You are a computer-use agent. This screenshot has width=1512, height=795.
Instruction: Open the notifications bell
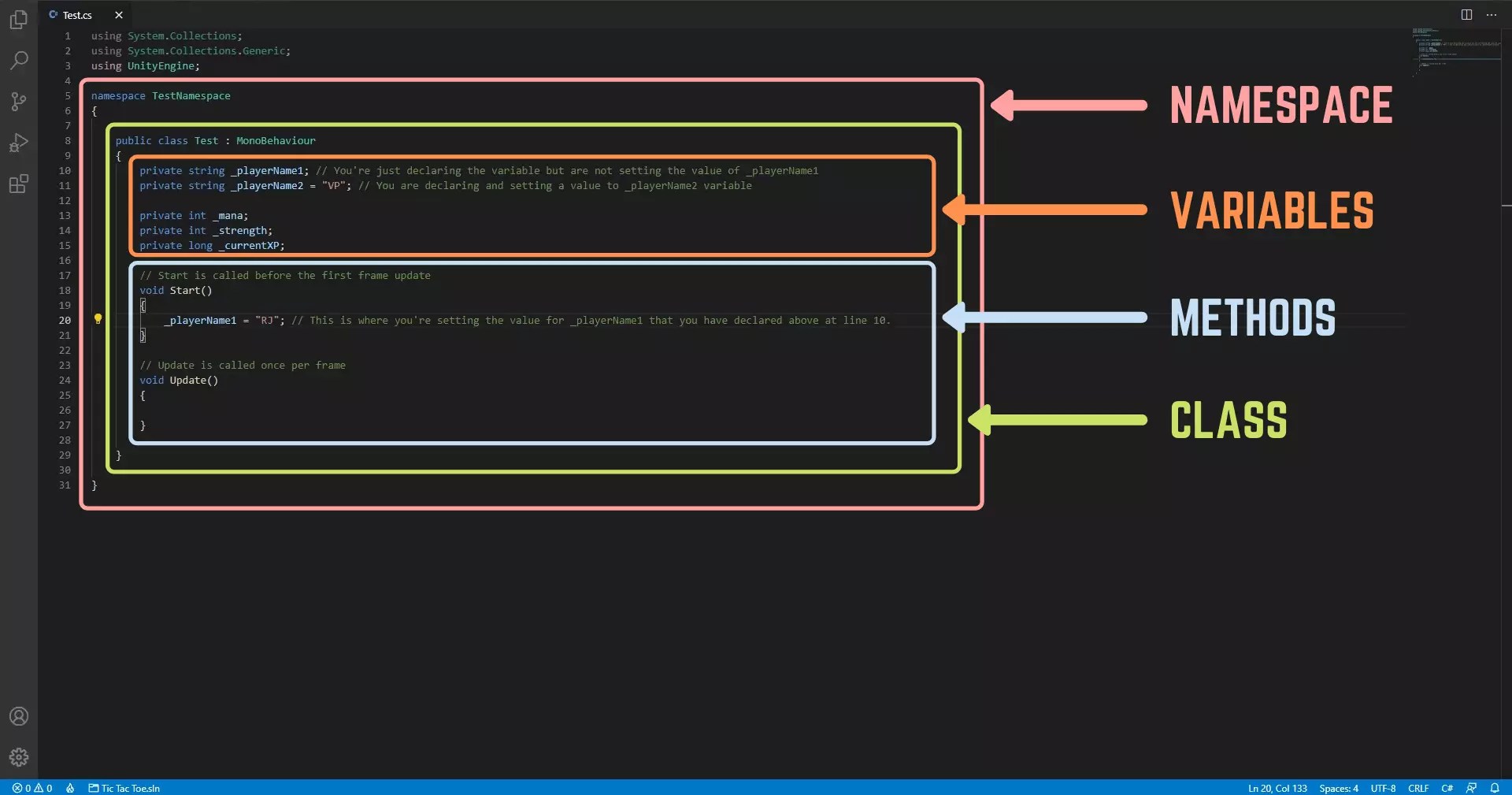[x=1495, y=788]
